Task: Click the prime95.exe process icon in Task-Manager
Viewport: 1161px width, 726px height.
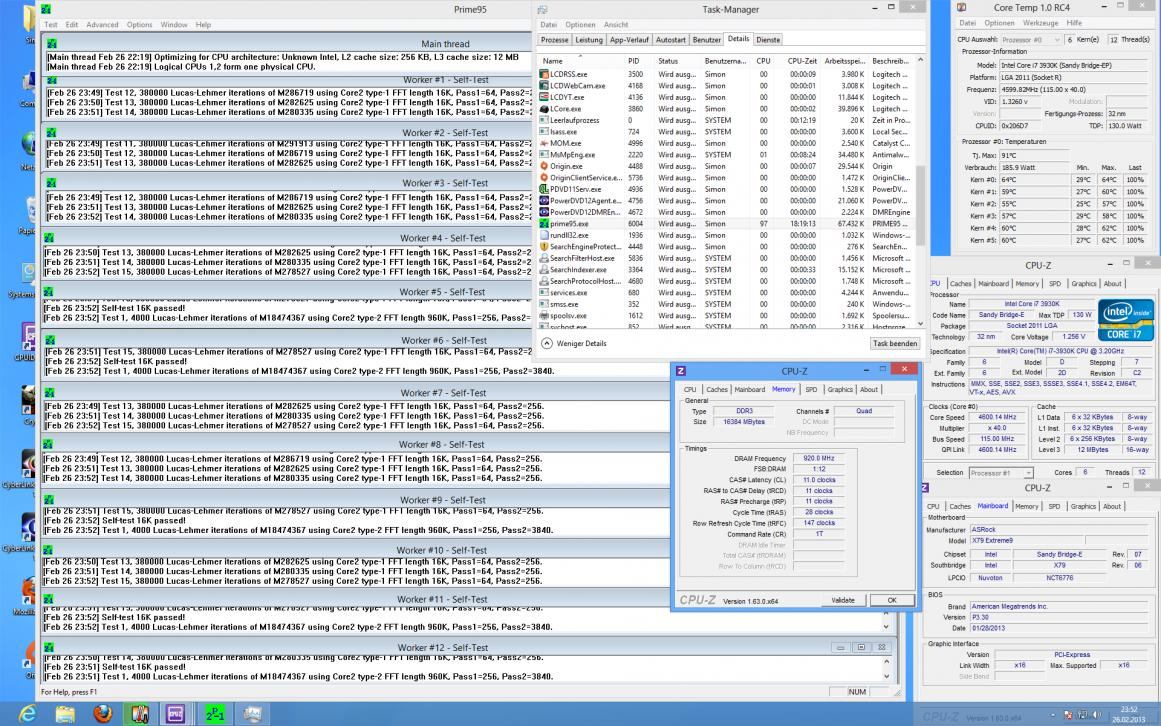Action: tap(543, 223)
